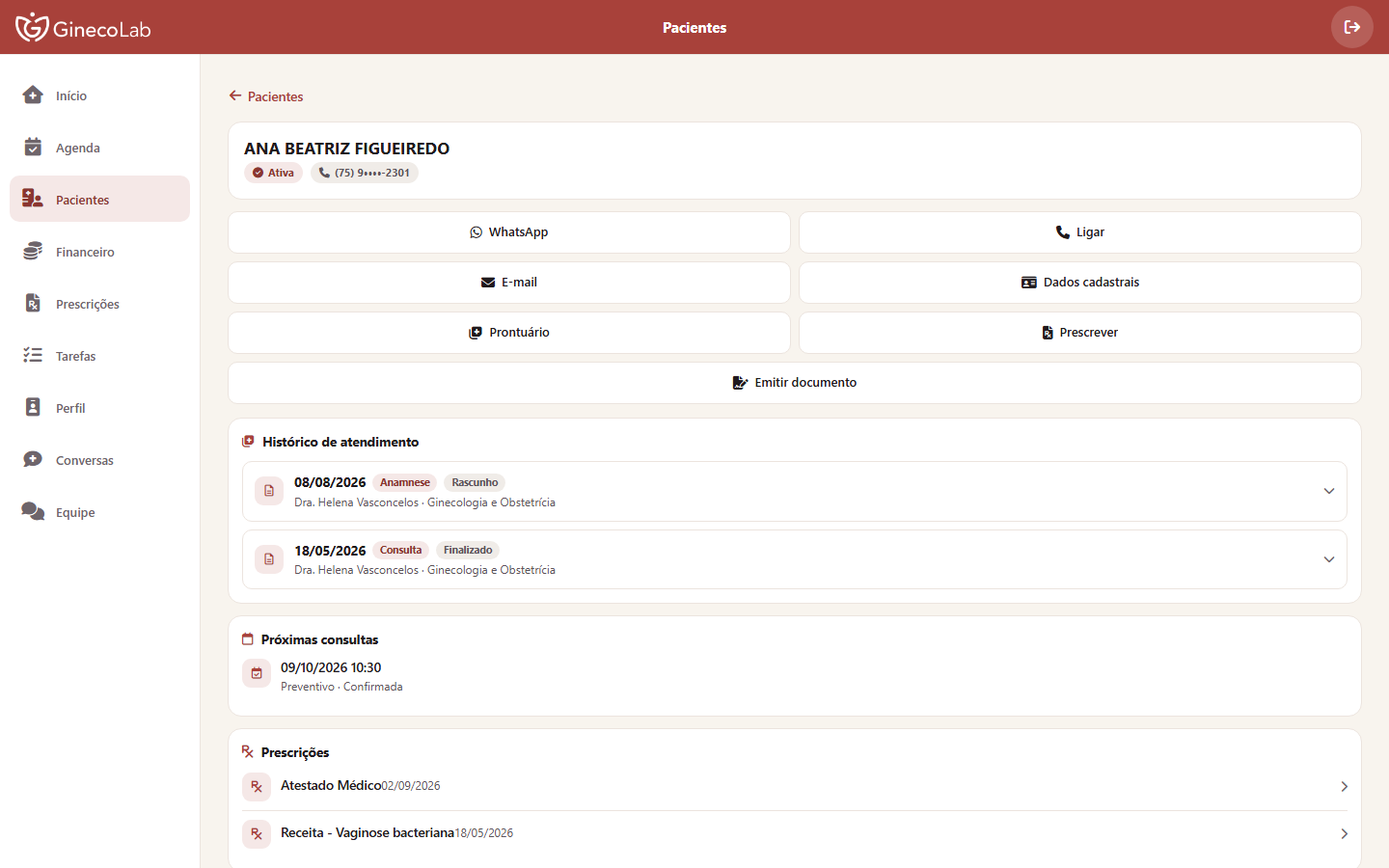
Task: Click the Tarefas checklist icon
Action: 33,355
